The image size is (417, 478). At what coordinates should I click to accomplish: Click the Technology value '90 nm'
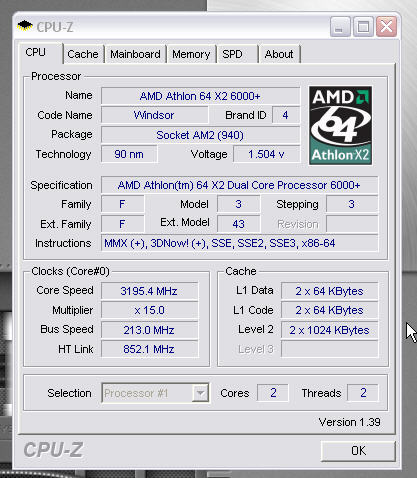click(129, 154)
